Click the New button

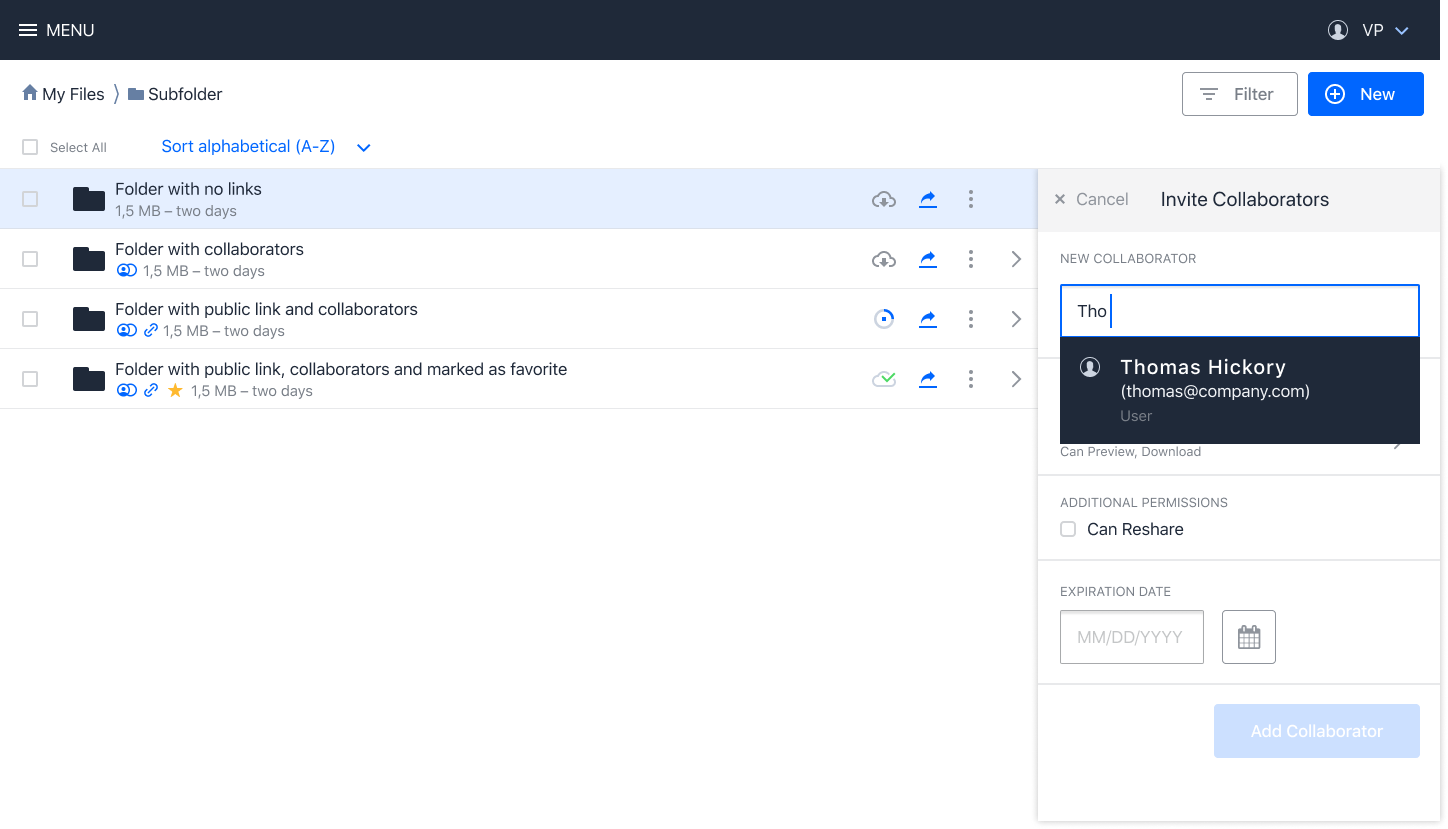coord(1365,94)
